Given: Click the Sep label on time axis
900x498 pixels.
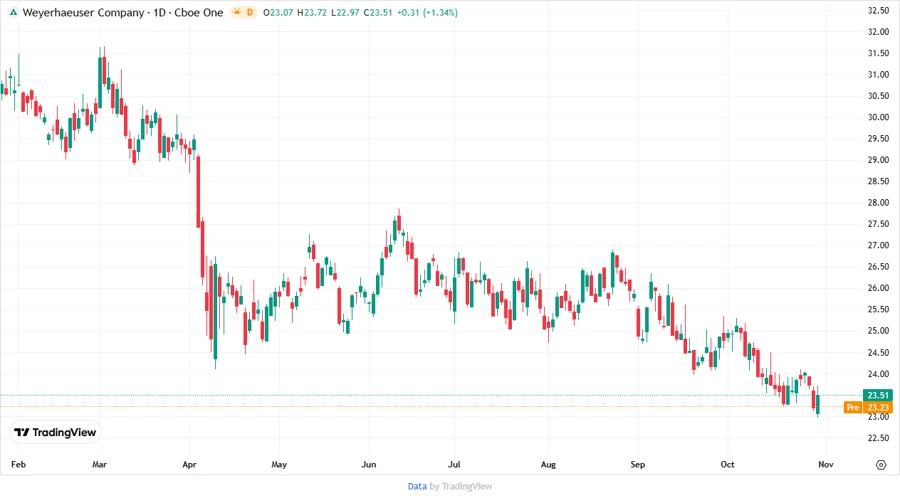Looking at the screenshot, I should click(638, 464).
